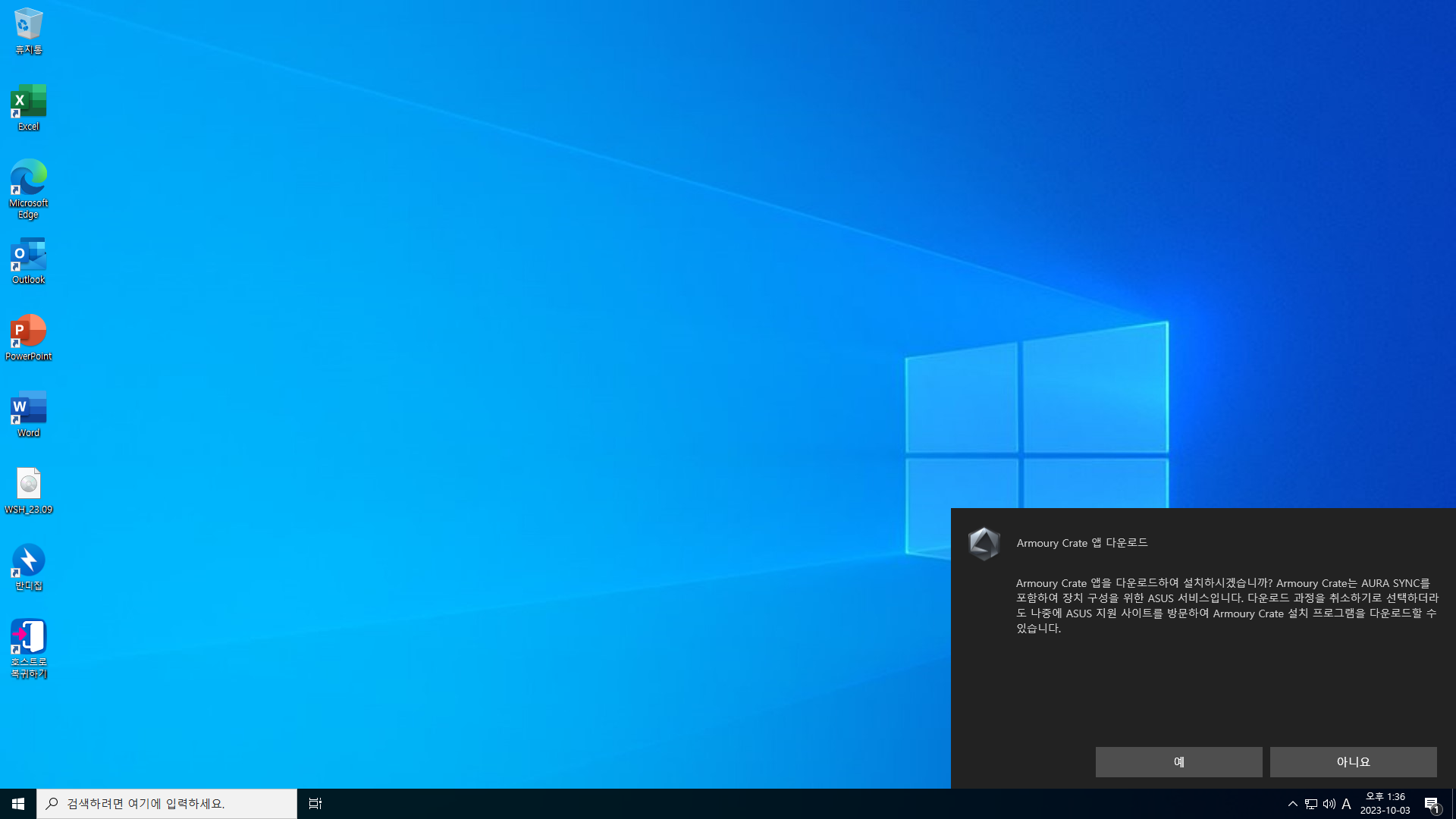Viewport: 1456px width, 819px height.
Task: Click the taskbar search box
Action: (x=167, y=804)
